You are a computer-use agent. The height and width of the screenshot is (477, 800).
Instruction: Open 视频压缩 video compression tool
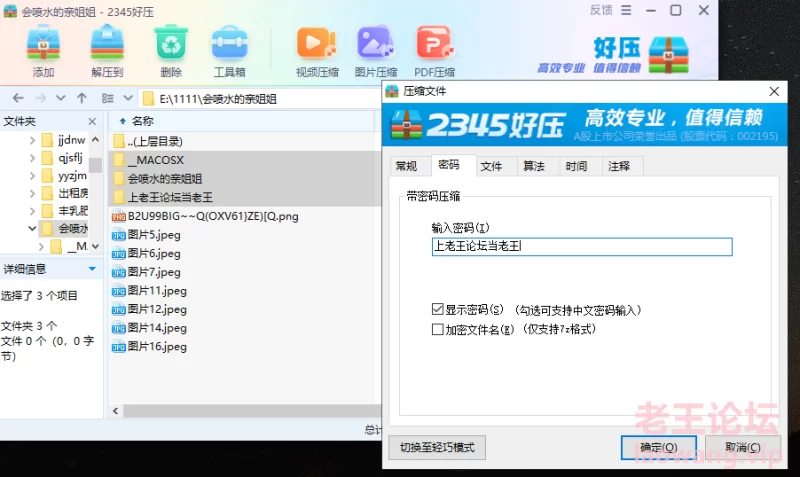[x=317, y=51]
